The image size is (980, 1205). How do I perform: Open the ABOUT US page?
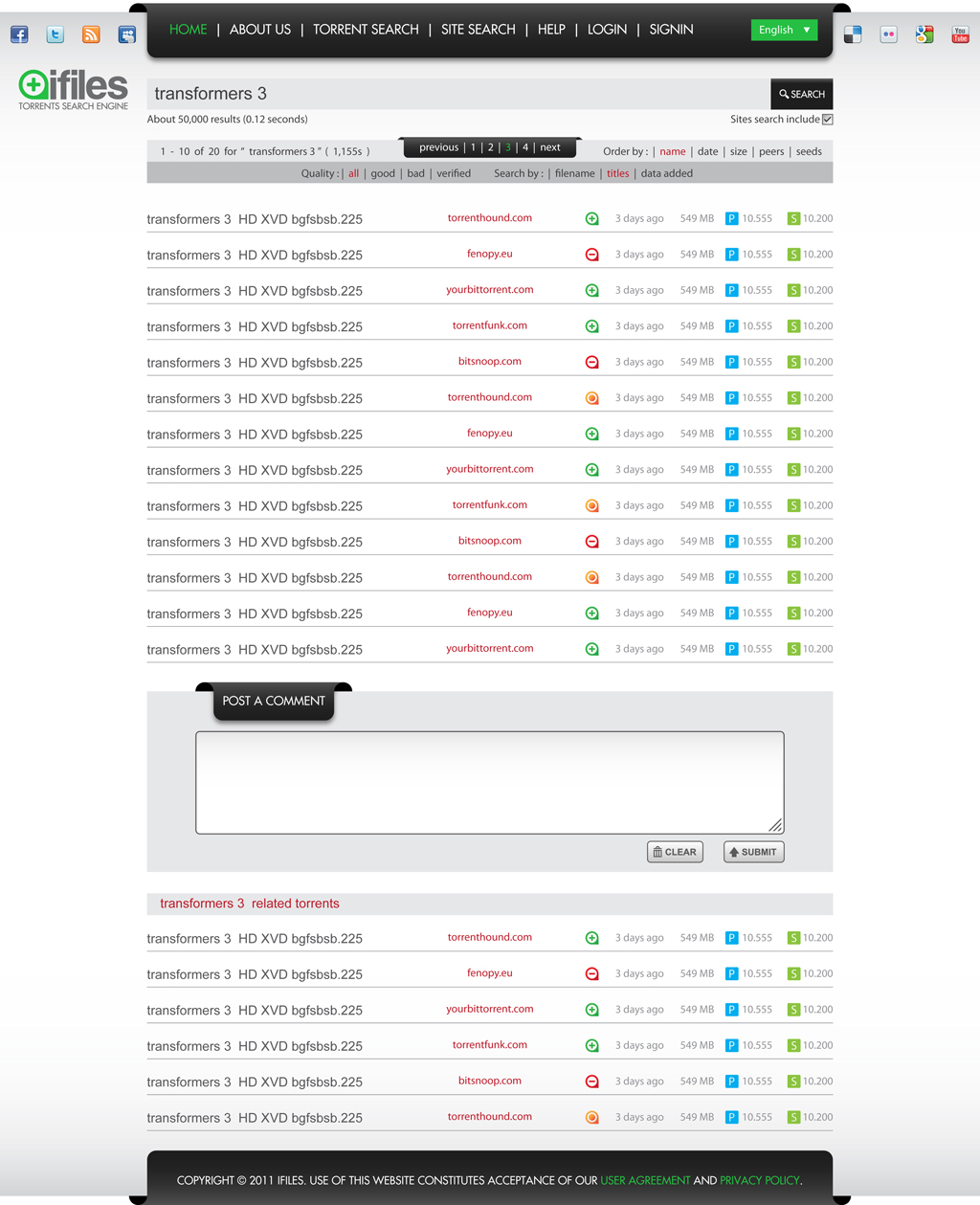coord(260,30)
